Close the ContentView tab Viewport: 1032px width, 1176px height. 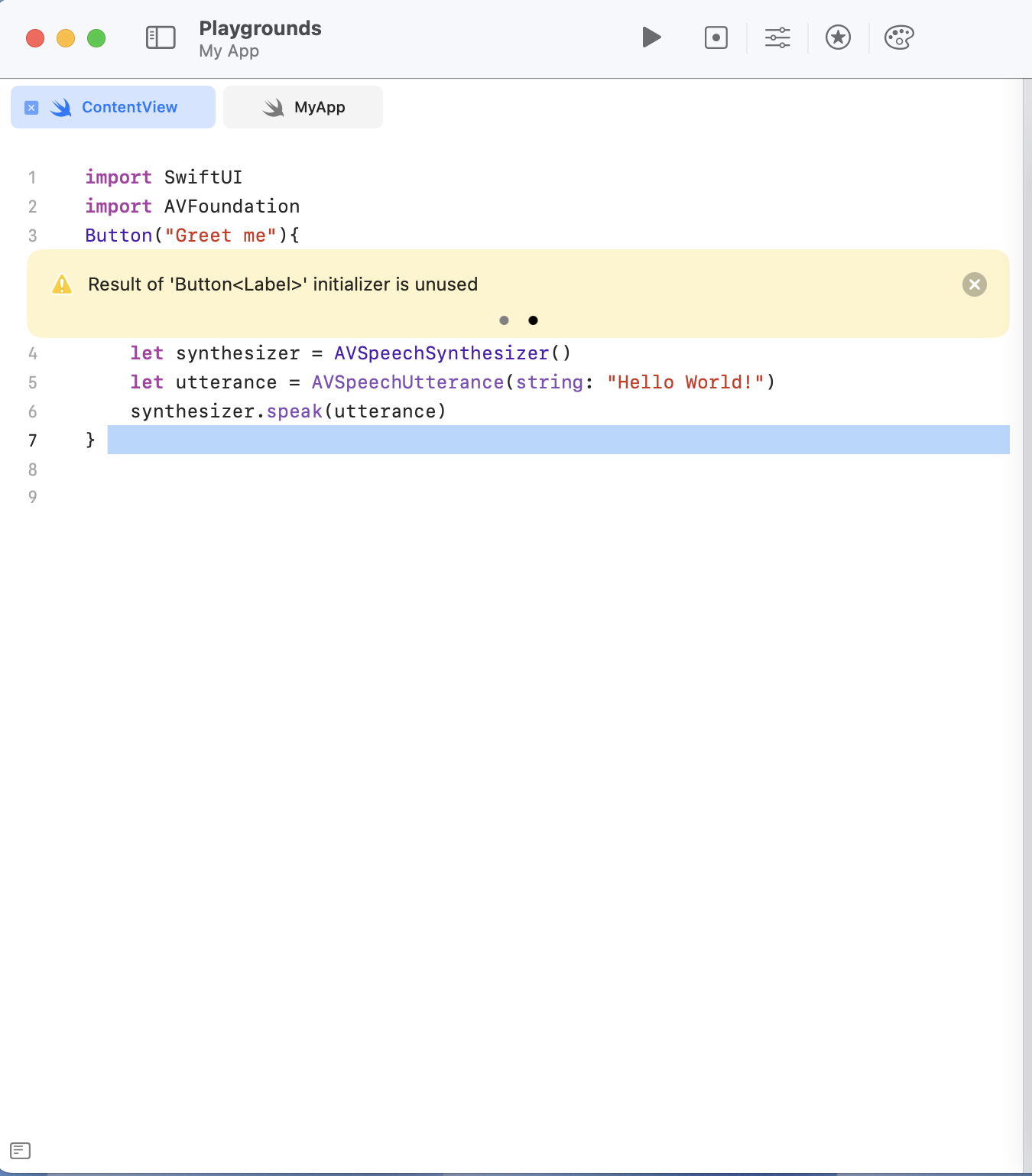pos(31,108)
